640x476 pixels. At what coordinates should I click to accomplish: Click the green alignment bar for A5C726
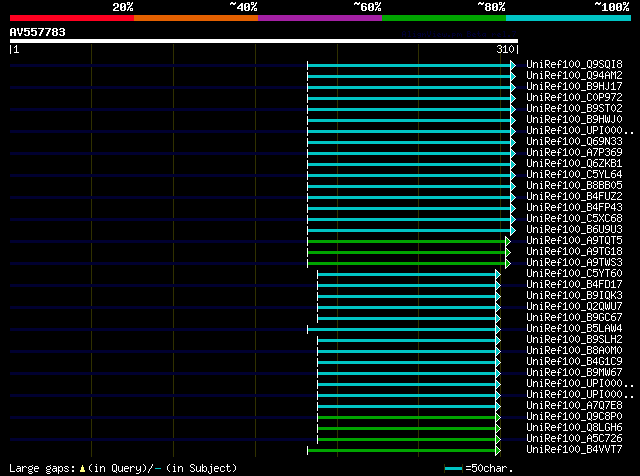(407, 440)
